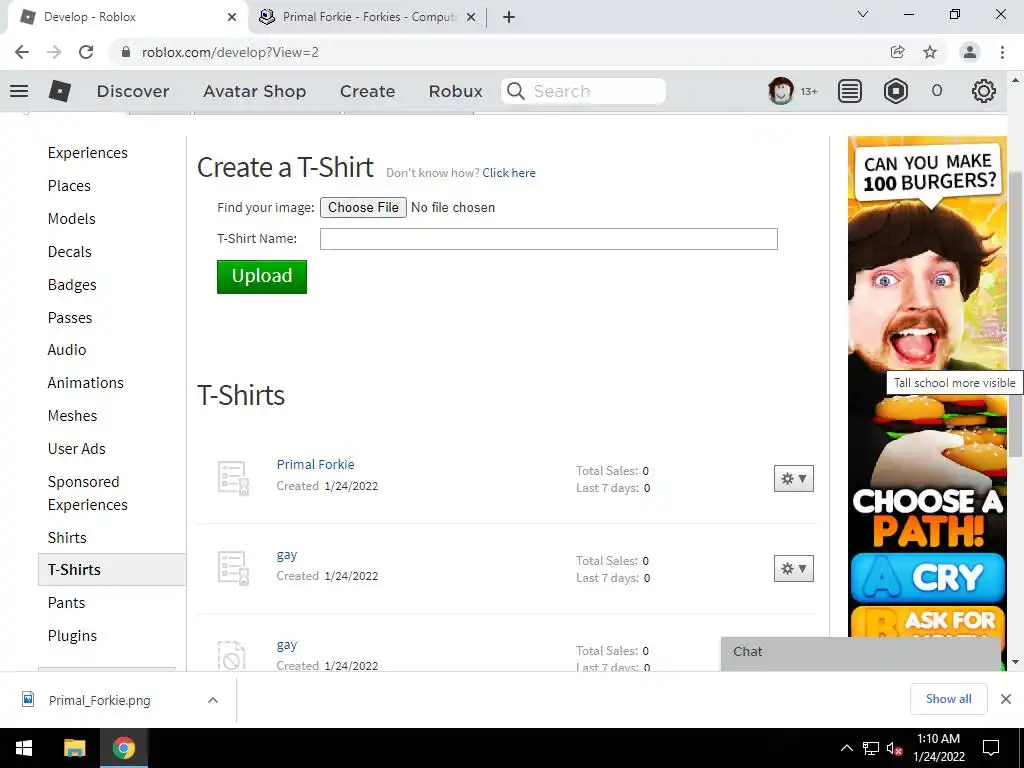Click the muted volume tray icon
Screen dimensions: 1024x768
pos(894,748)
